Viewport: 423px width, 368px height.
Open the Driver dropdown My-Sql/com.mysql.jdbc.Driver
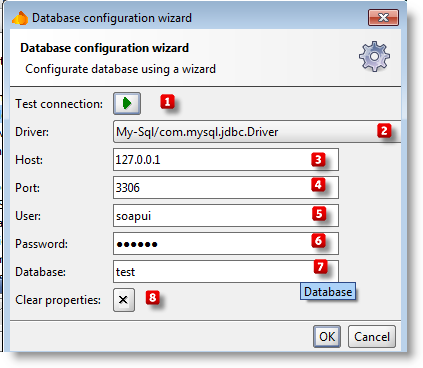click(257, 132)
